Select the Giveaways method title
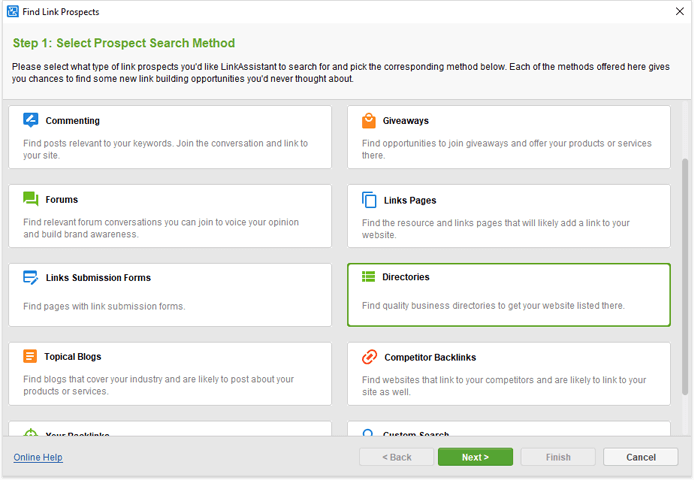The height and width of the screenshot is (480, 694). [x=405, y=120]
